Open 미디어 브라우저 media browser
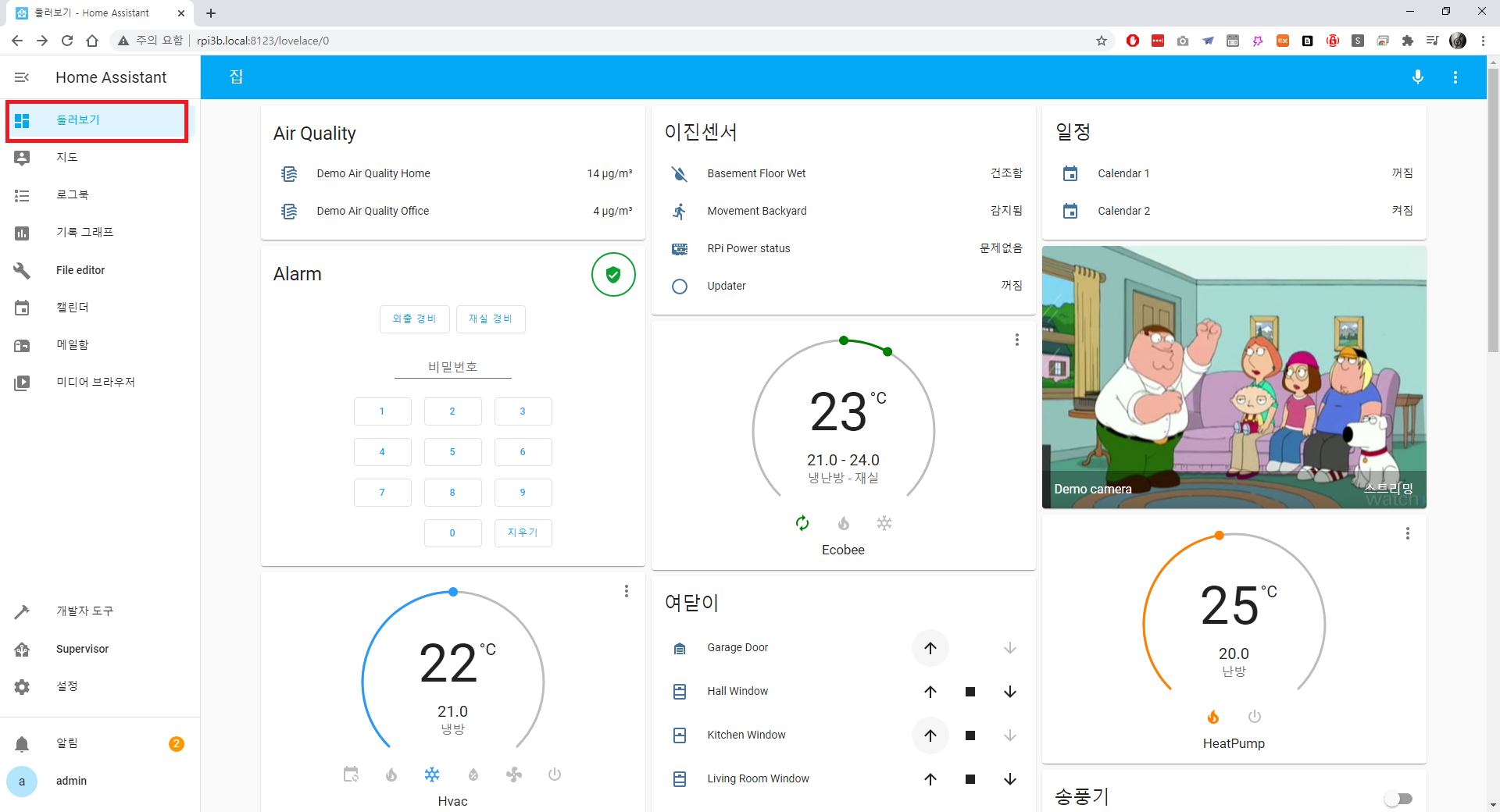The width and height of the screenshot is (1500, 812). 100,382
